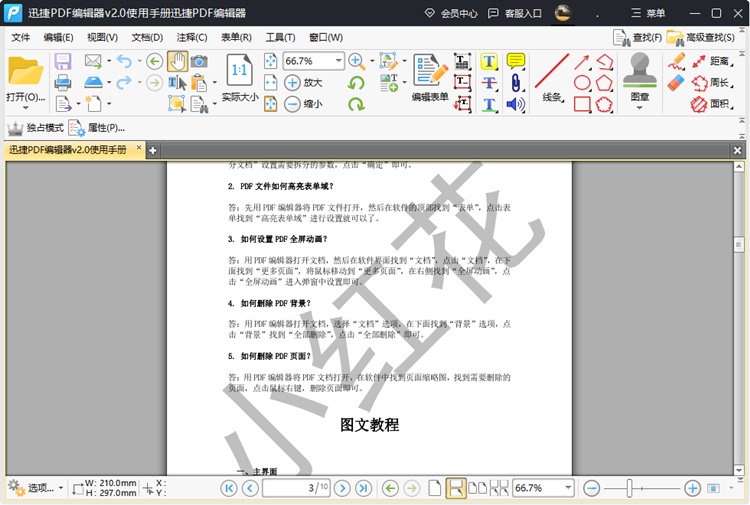Rotate page clockwise icon
Image resolution: width=750 pixels, height=505 pixels.
click(x=356, y=104)
